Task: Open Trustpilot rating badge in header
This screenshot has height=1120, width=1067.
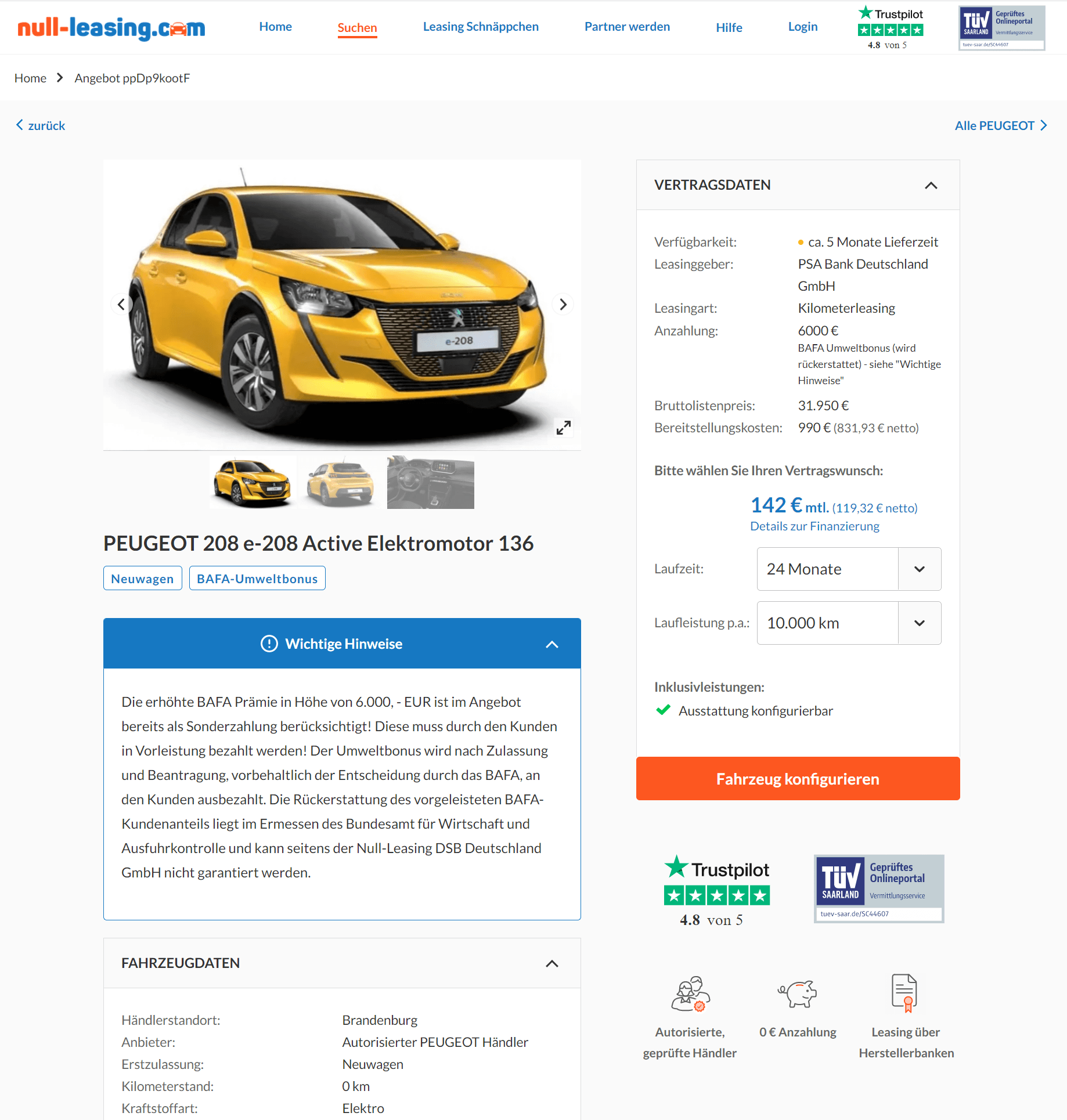Action: pos(890,27)
